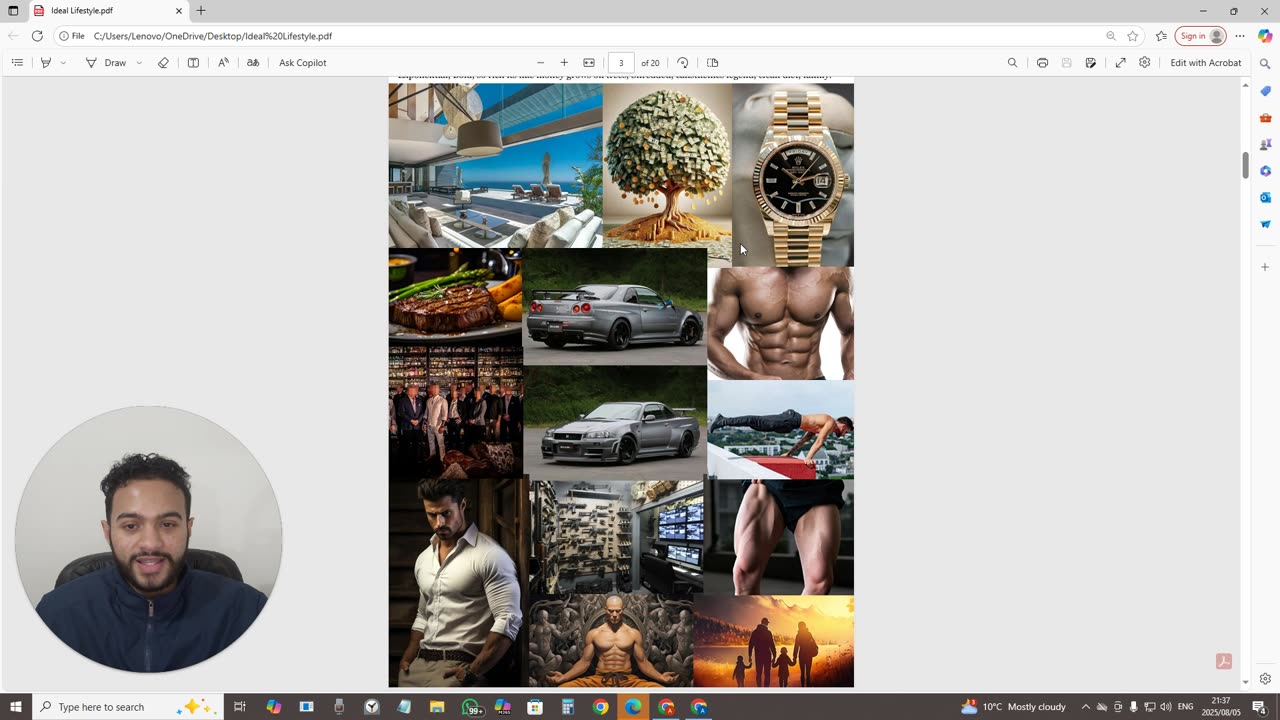Click the PDF vertical scrollbar thumb
This screenshot has width=1280, height=720.
point(1245,166)
